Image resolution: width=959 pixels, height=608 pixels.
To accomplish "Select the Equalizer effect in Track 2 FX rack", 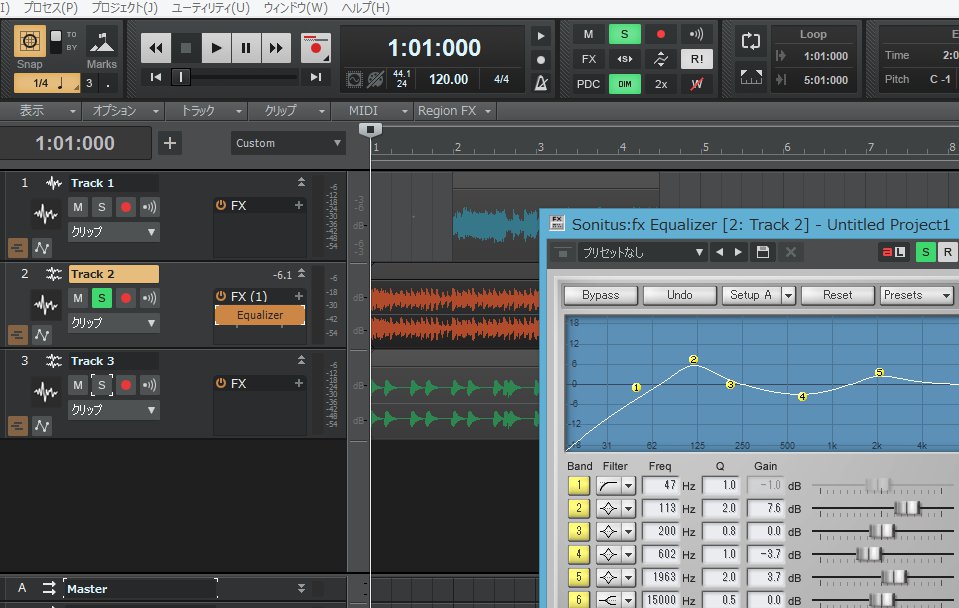I will (x=260, y=315).
